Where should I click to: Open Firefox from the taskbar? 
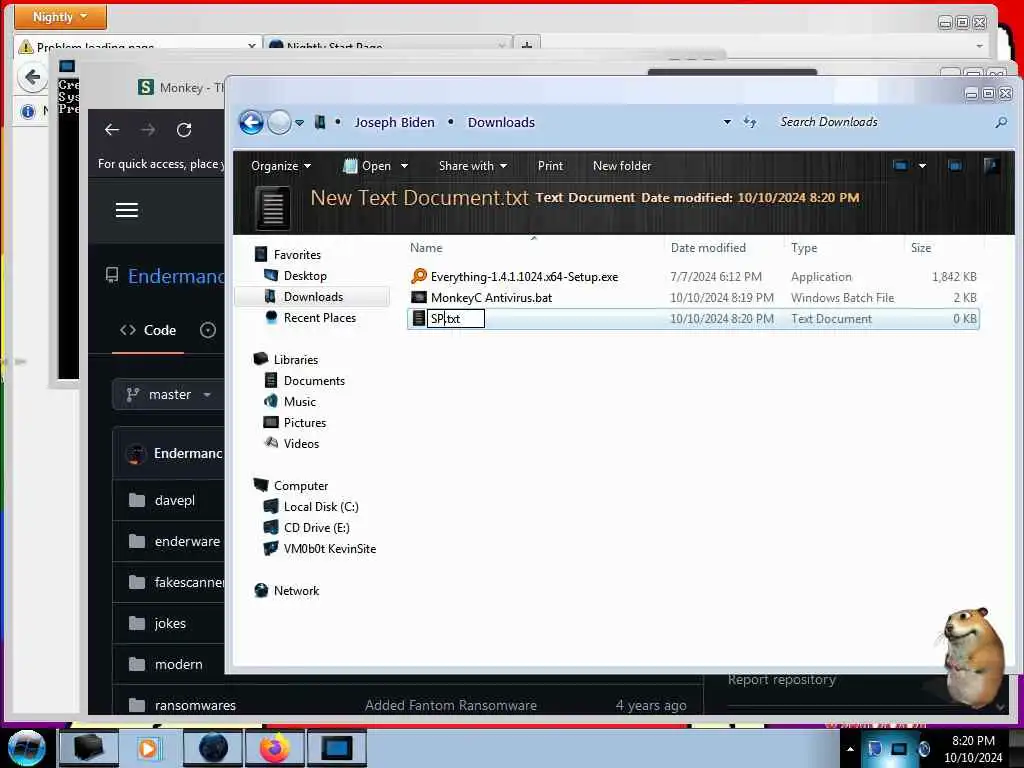coord(274,748)
